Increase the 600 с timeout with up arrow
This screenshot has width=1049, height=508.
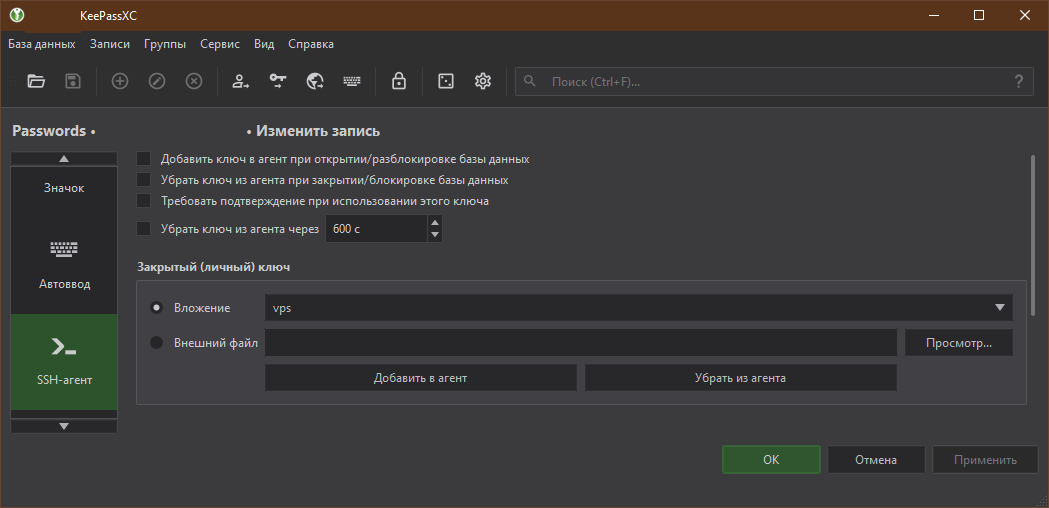pos(434,223)
